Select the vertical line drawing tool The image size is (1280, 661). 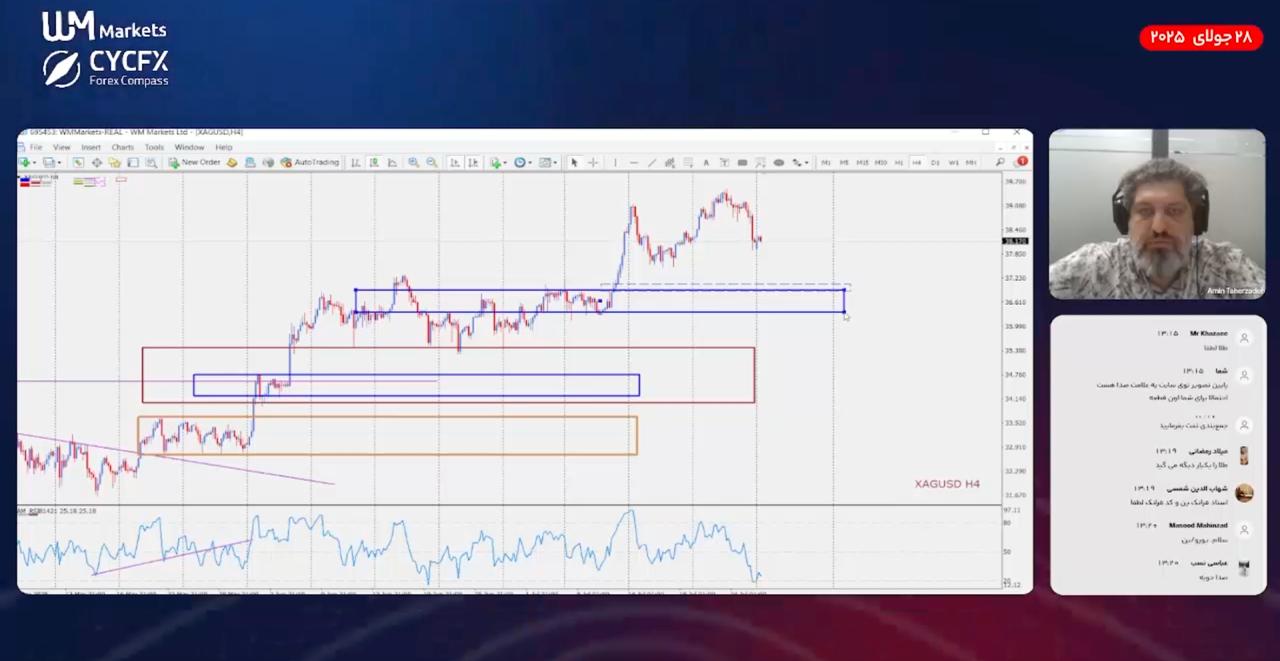pyautogui.click(x=615, y=162)
